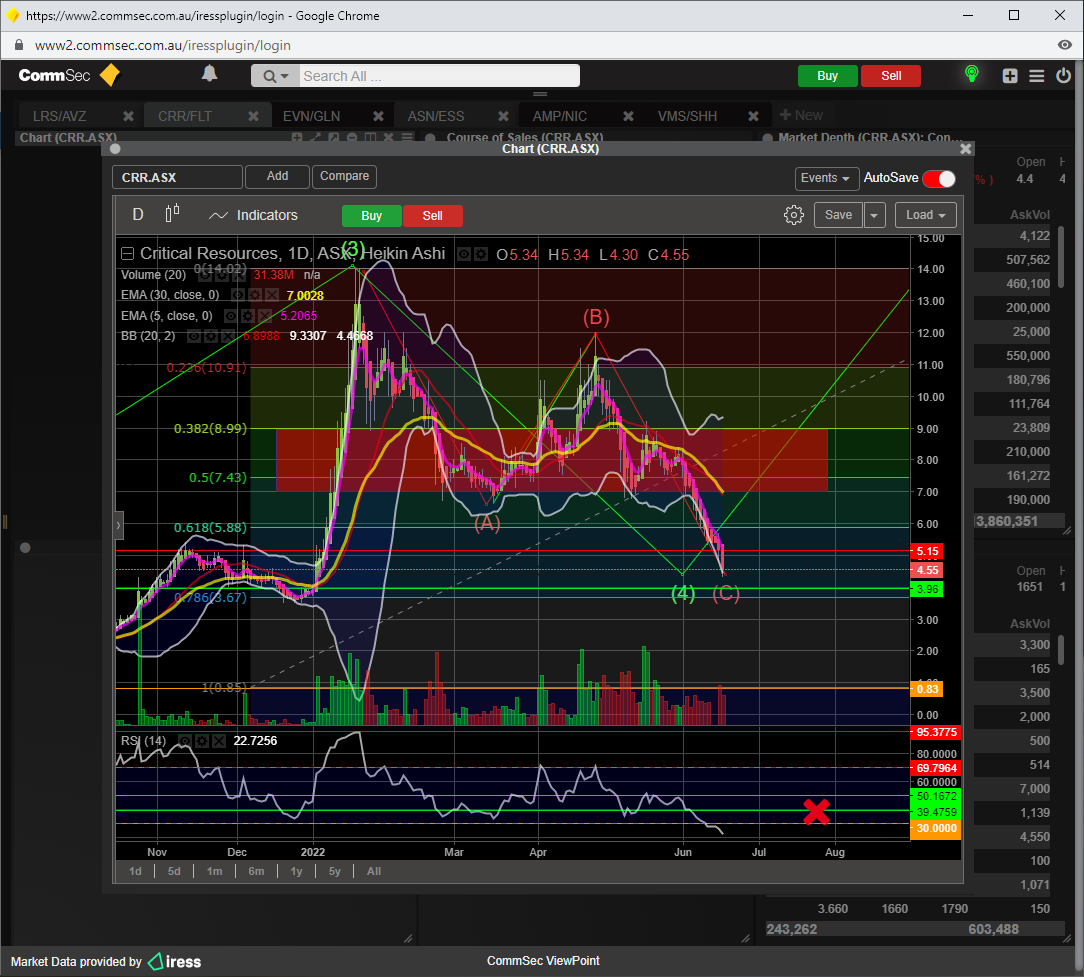The image size is (1084, 977).
Task: Collapse the Critical Resources legend
Action: [127, 254]
